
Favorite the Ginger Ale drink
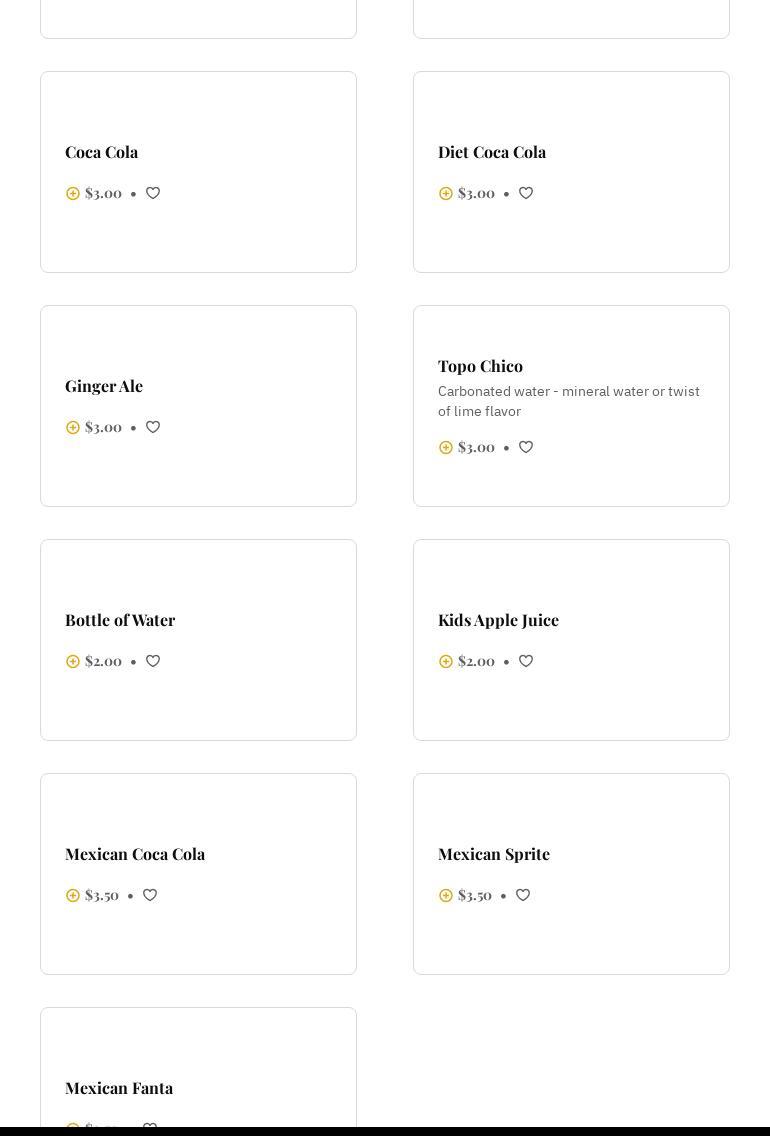[x=153, y=427]
